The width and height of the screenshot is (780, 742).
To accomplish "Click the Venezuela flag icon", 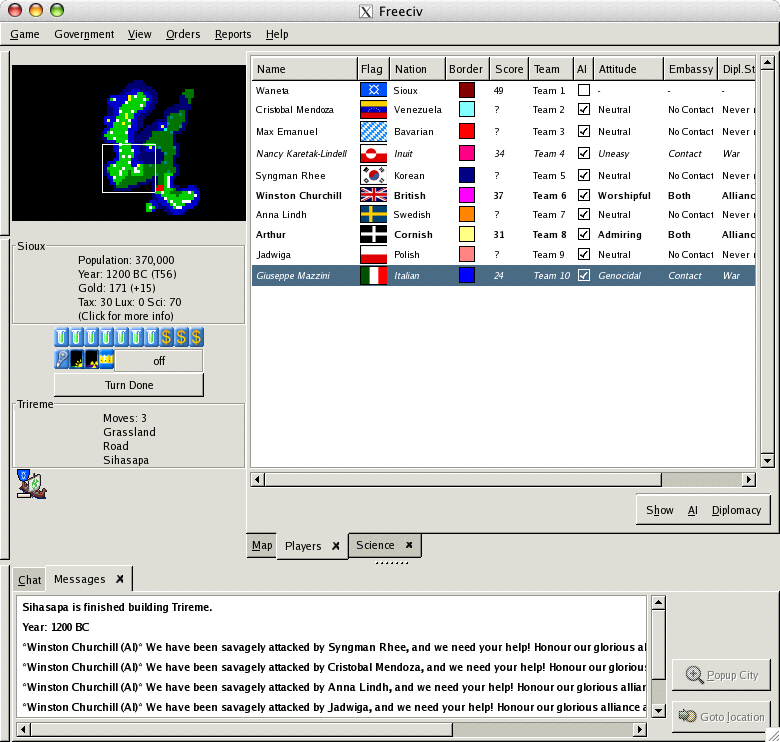I will coord(374,109).
